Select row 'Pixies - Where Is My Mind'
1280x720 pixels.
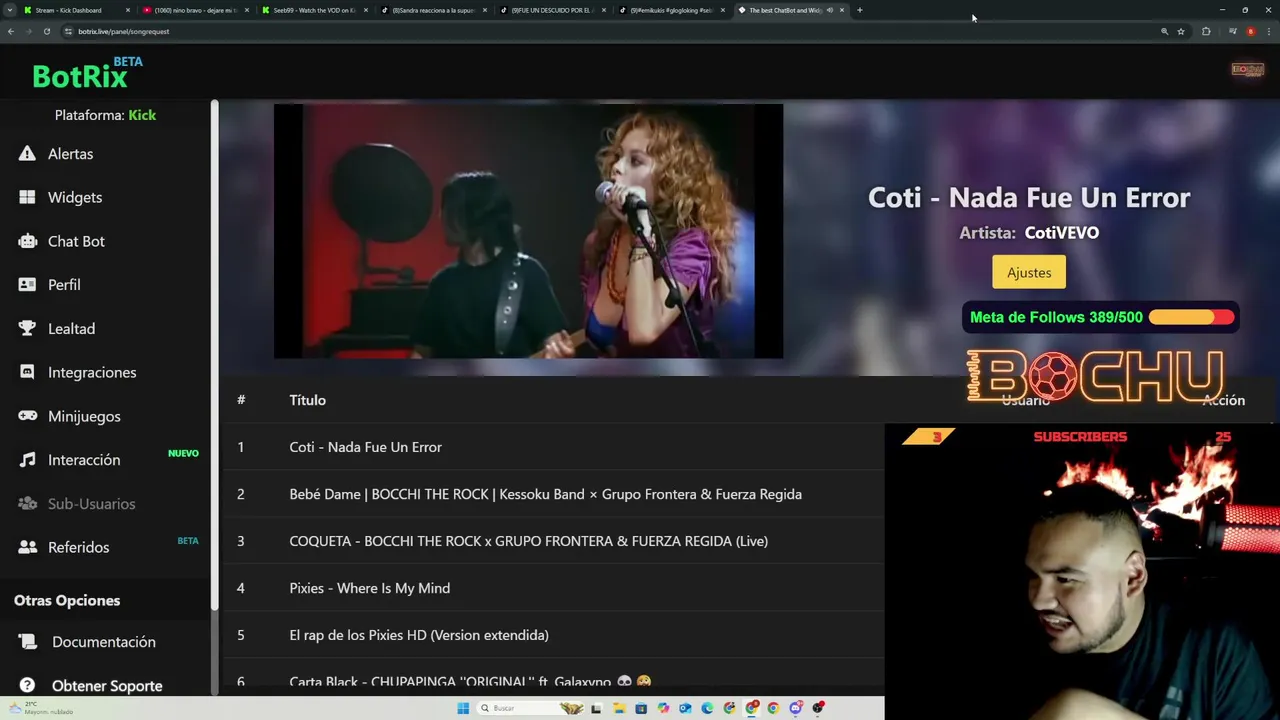[553, 588]
